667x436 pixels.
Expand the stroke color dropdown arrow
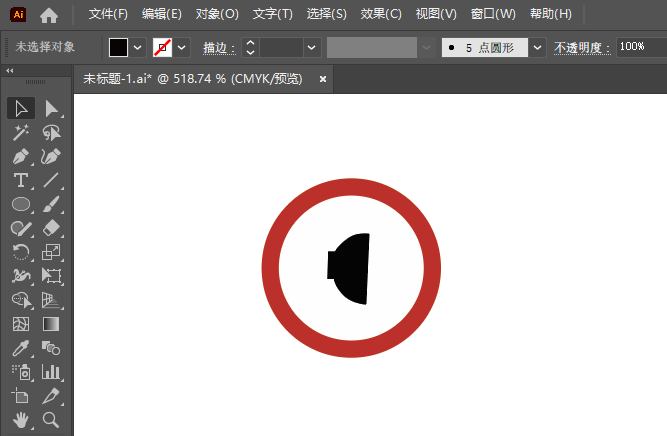point(182,47)
